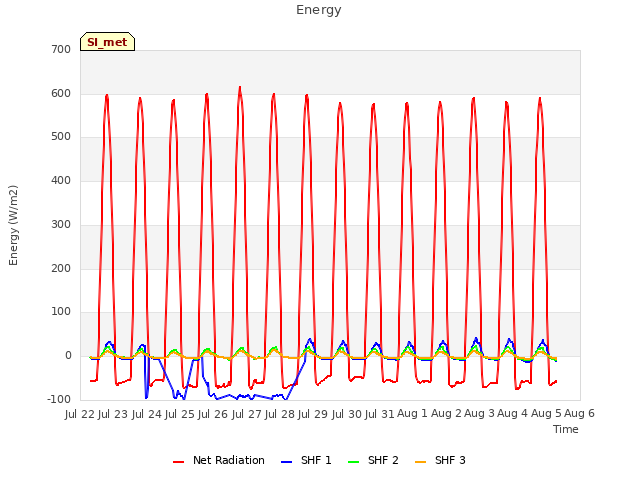Click the Time axis label

tap(566, 429)
